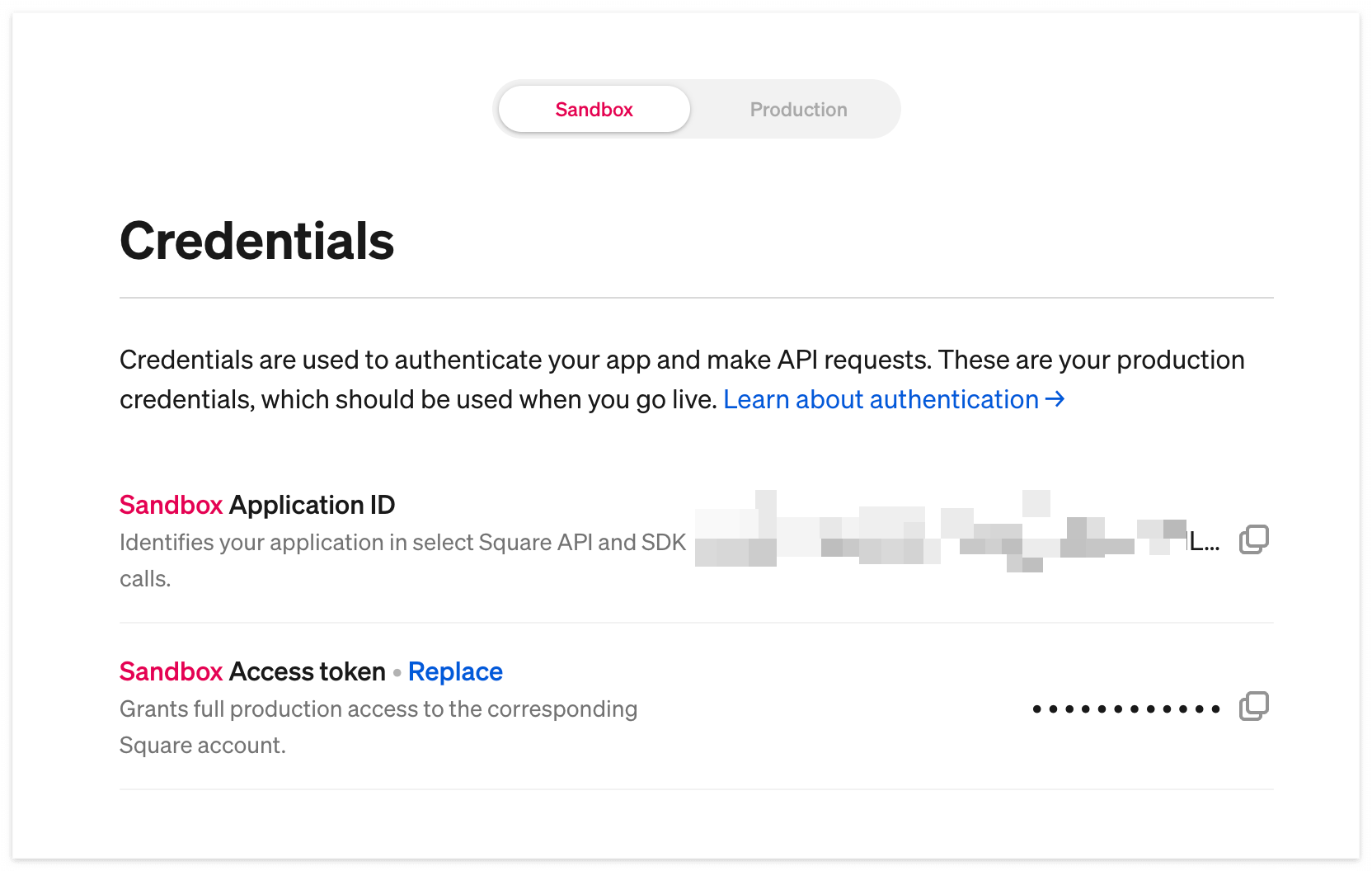Click the Application ID description text
Image resolution: width=1372 pixels, height=871 pixels.
click(x=402, y=560)
